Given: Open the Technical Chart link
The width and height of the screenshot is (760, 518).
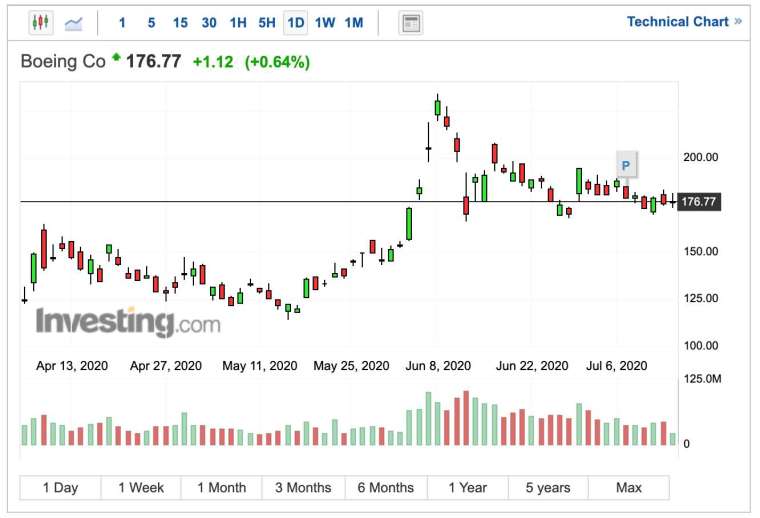Looking at the screenshot, I should (684, 22).
